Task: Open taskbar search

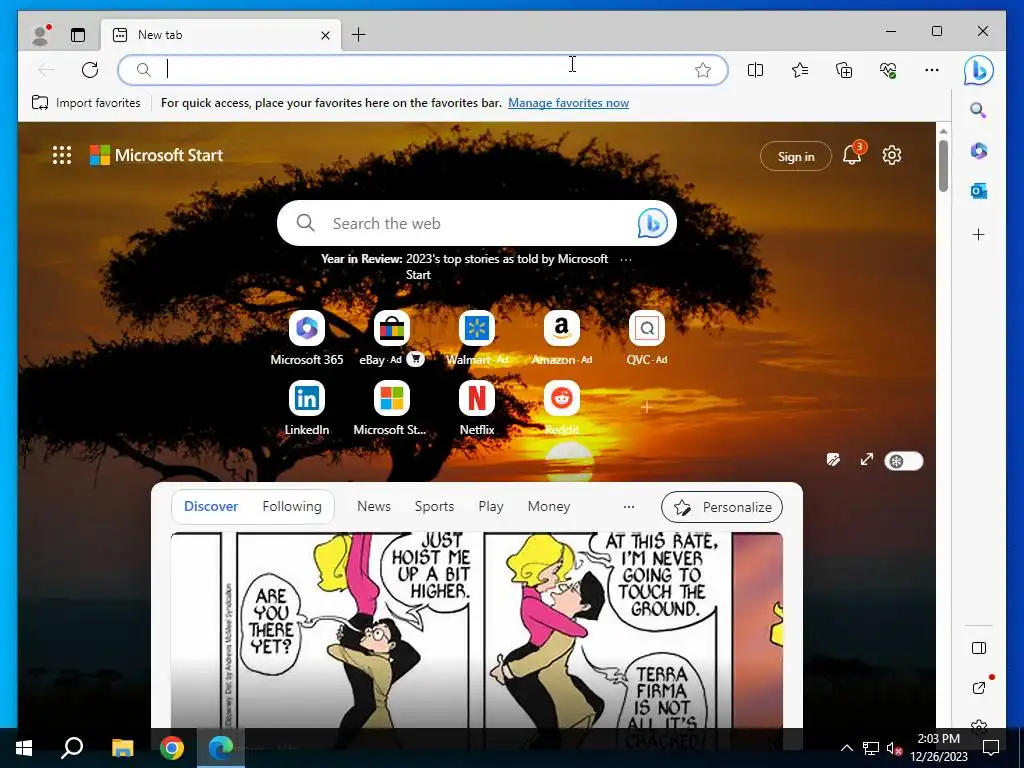Action: coord(72,748)
